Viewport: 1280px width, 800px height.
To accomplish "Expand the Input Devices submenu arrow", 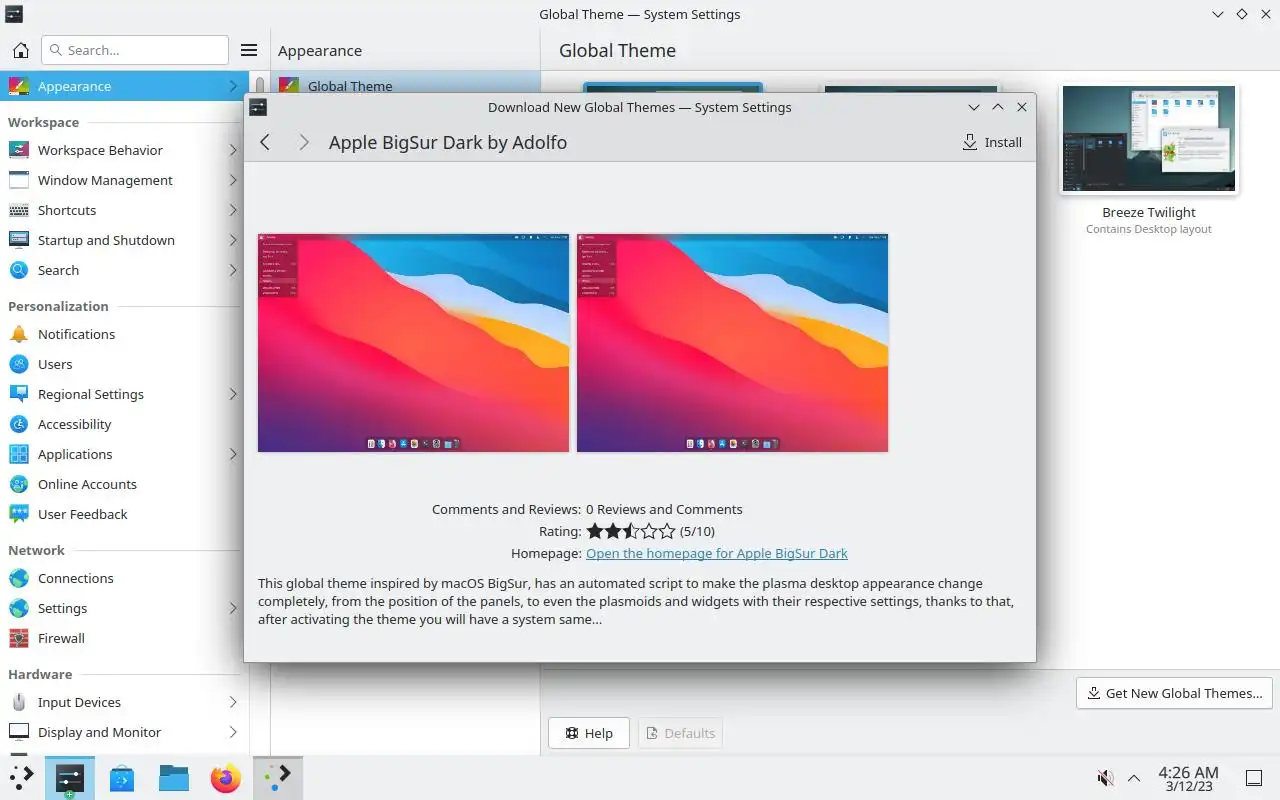I will click(232, 702).
